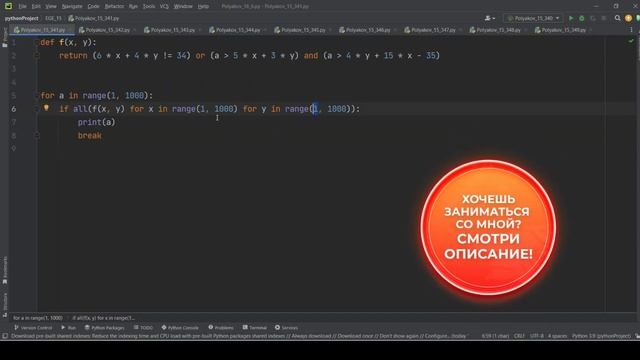Click Polyakov_15_341.py breadcrumb in navigation bar

click(94, 18)
